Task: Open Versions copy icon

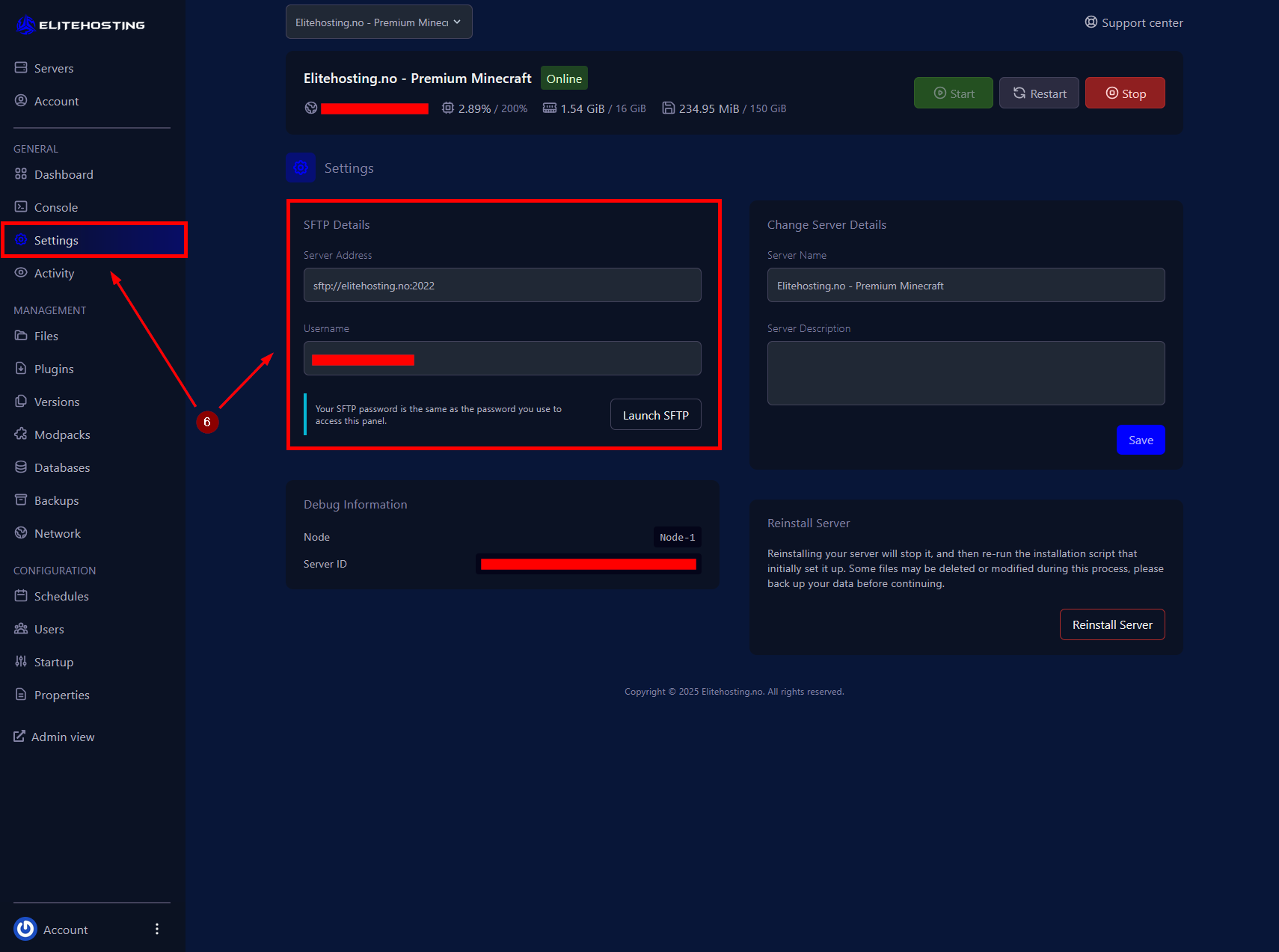Action: pyautogui.click(x=21, y=402)
